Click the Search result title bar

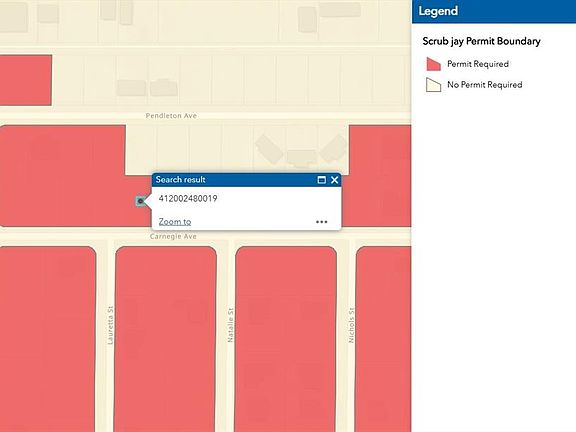tap(235, 180)
